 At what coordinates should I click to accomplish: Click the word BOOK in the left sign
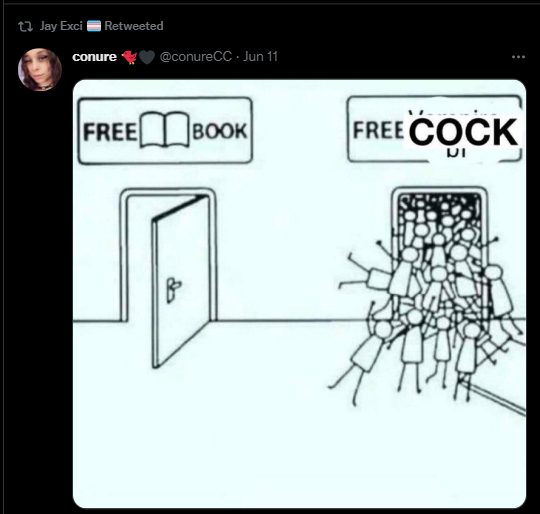click(220, 131)
